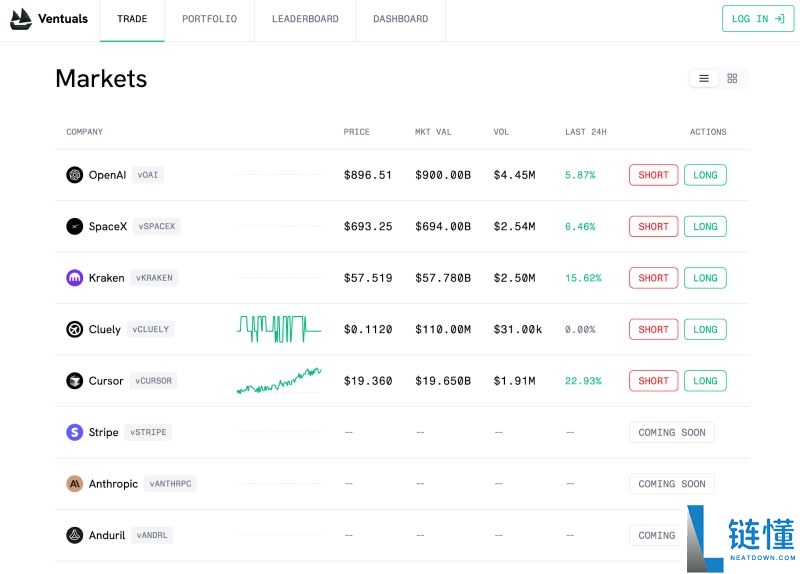Sort by Last 24H column header

585,132
